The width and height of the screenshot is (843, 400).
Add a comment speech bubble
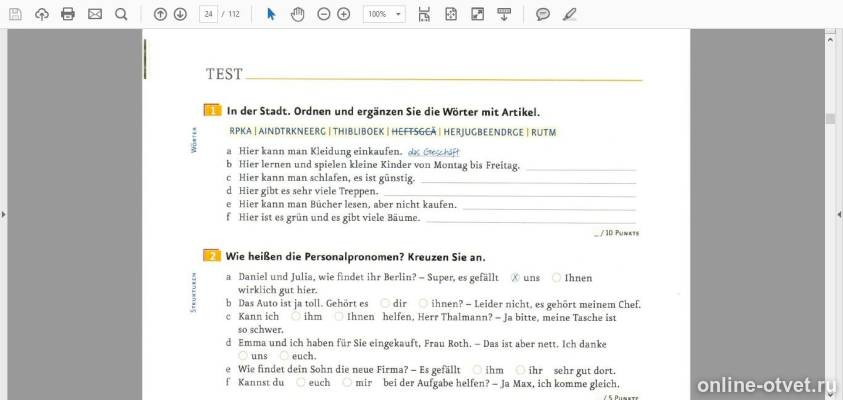pos(543,14)
